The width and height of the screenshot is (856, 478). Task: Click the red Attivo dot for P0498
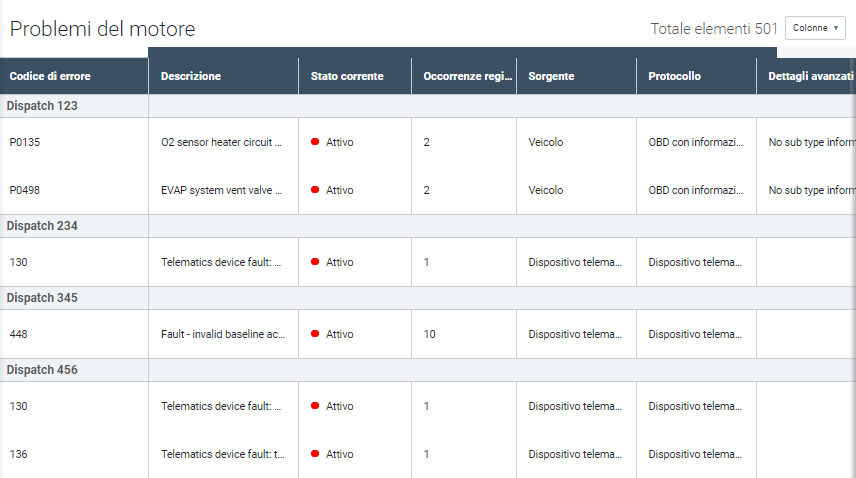pyautogui.click(x=315, y=190)
